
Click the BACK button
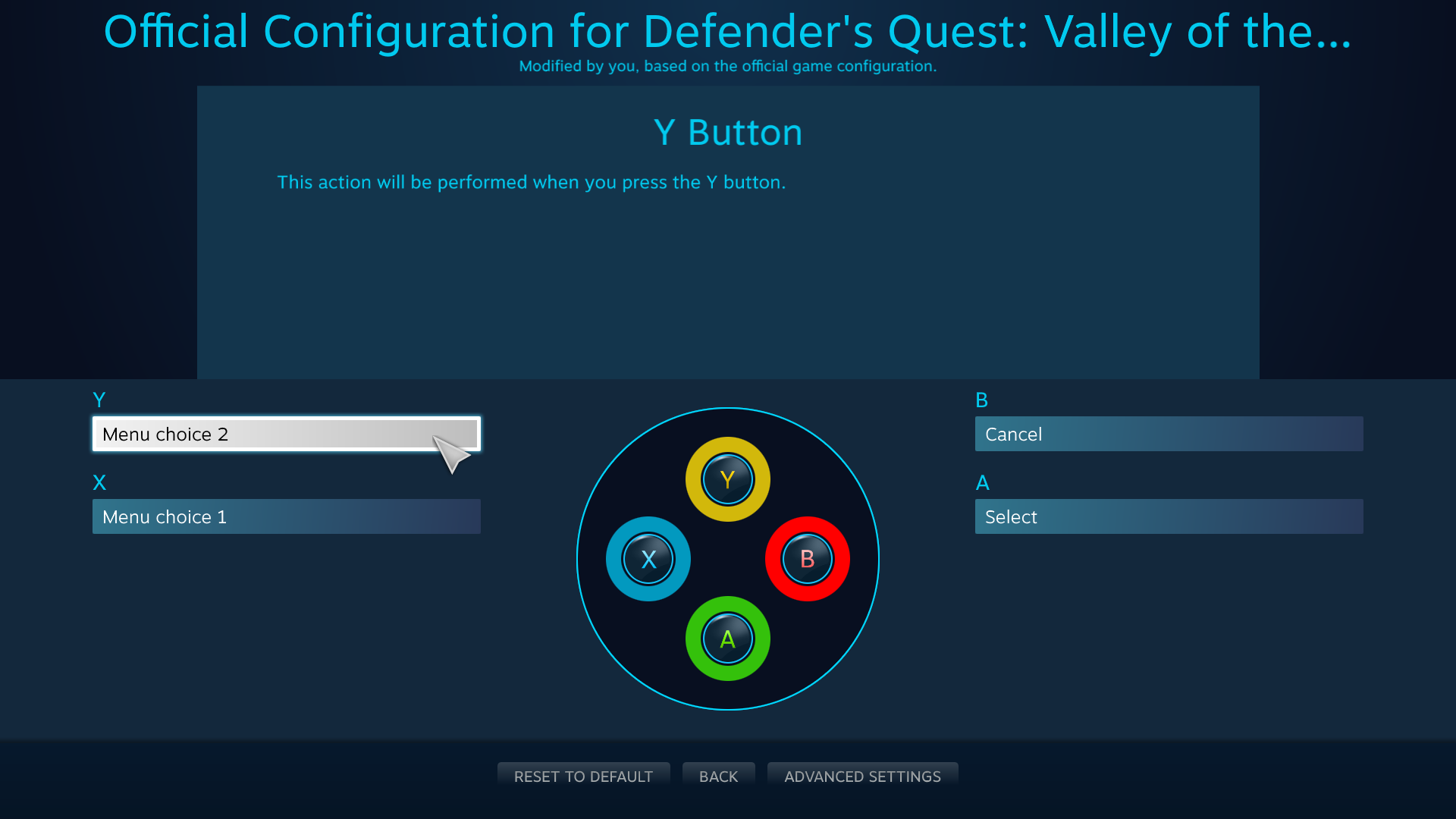point(718,776)
